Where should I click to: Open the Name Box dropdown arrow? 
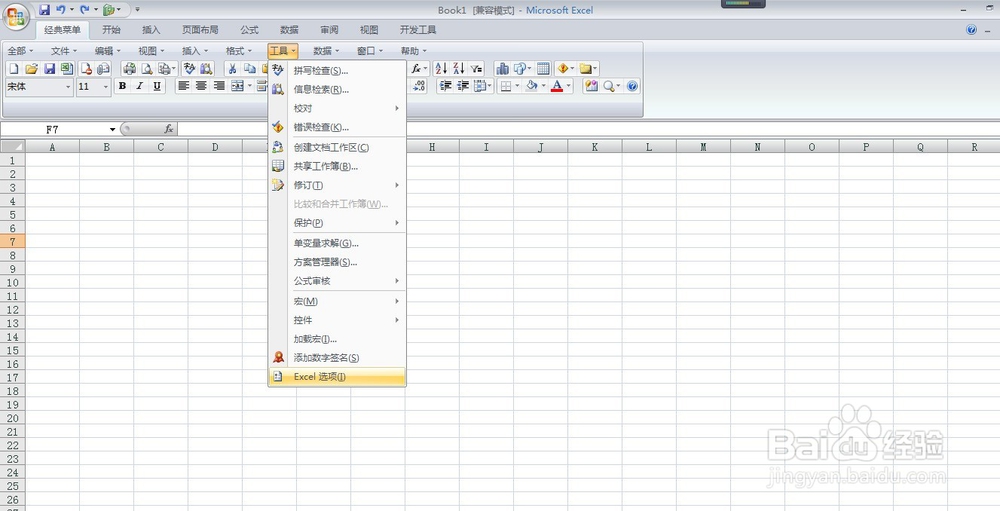112,130
